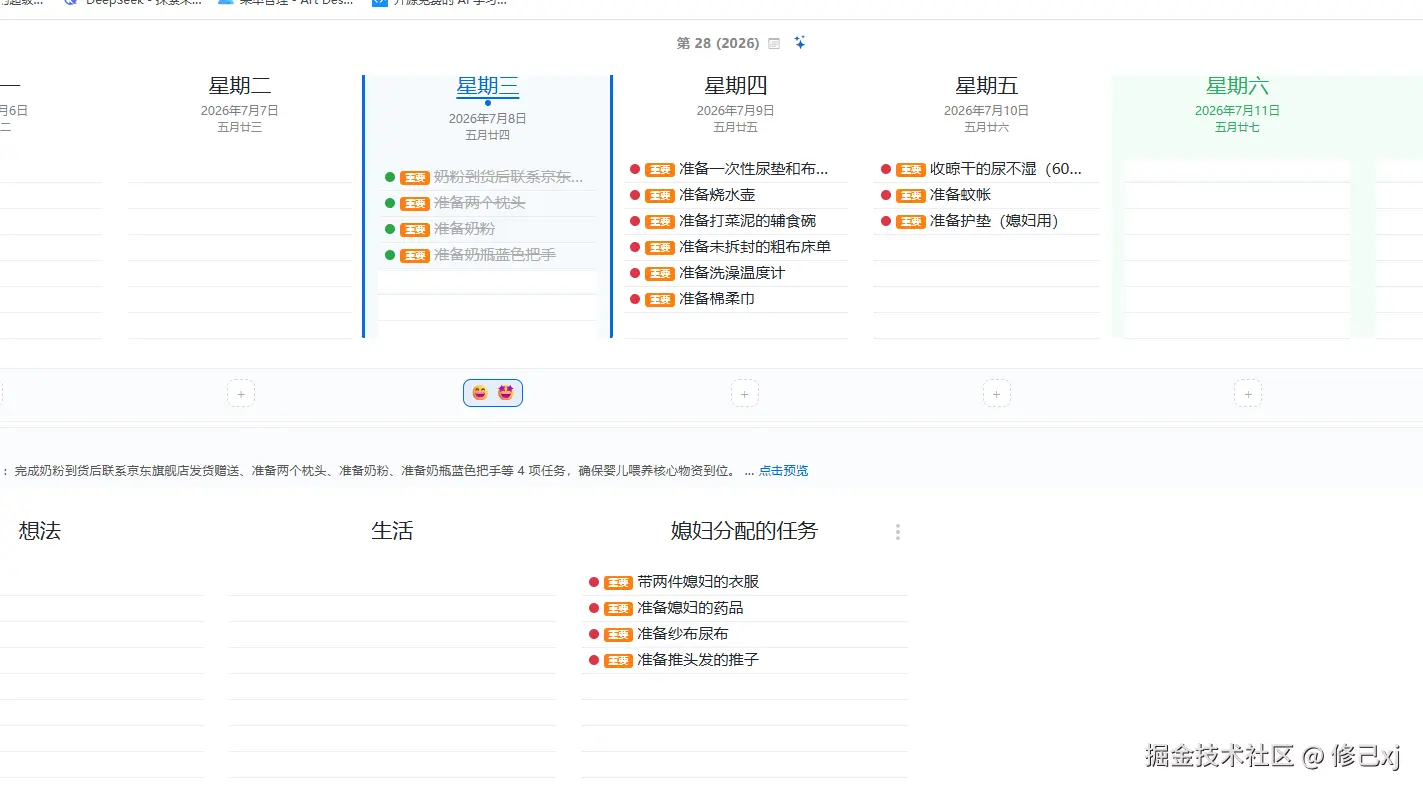The image size is (1423, 793).
Task: Click 主要 tag on 准备护垫（媳妇用）
Action: (x=911, y=222)
